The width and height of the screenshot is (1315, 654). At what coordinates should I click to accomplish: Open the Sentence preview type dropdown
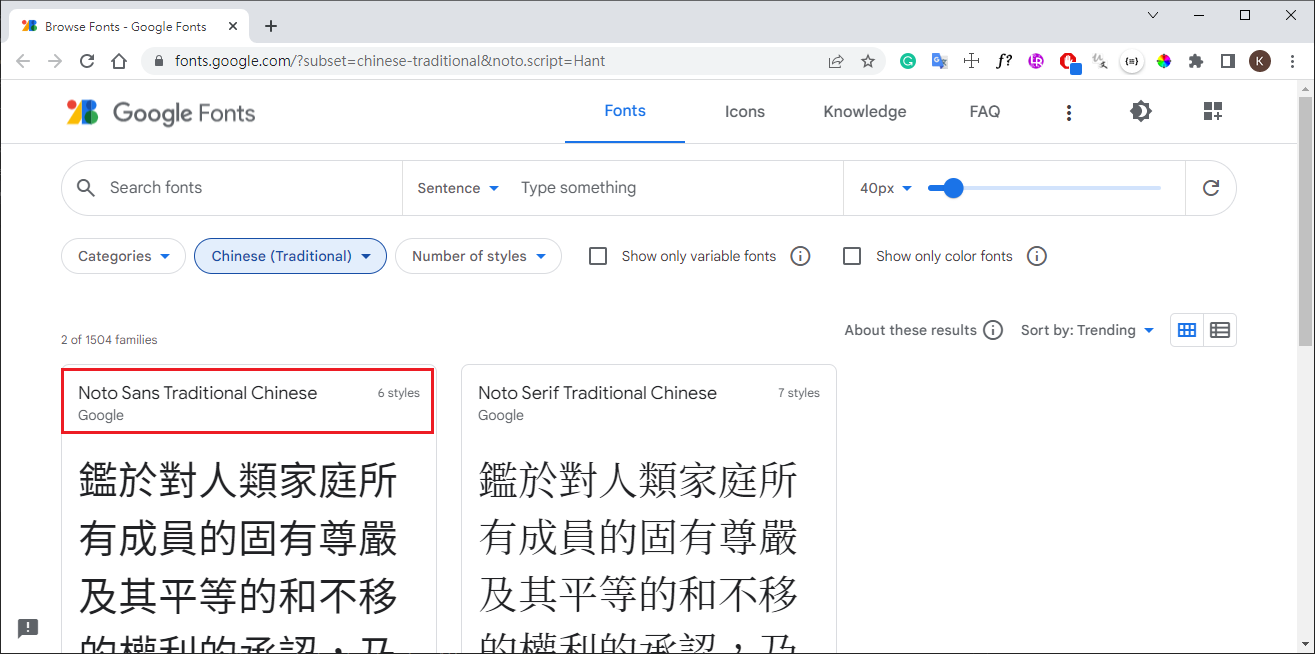pyautogui.click(x=458, y=188)
